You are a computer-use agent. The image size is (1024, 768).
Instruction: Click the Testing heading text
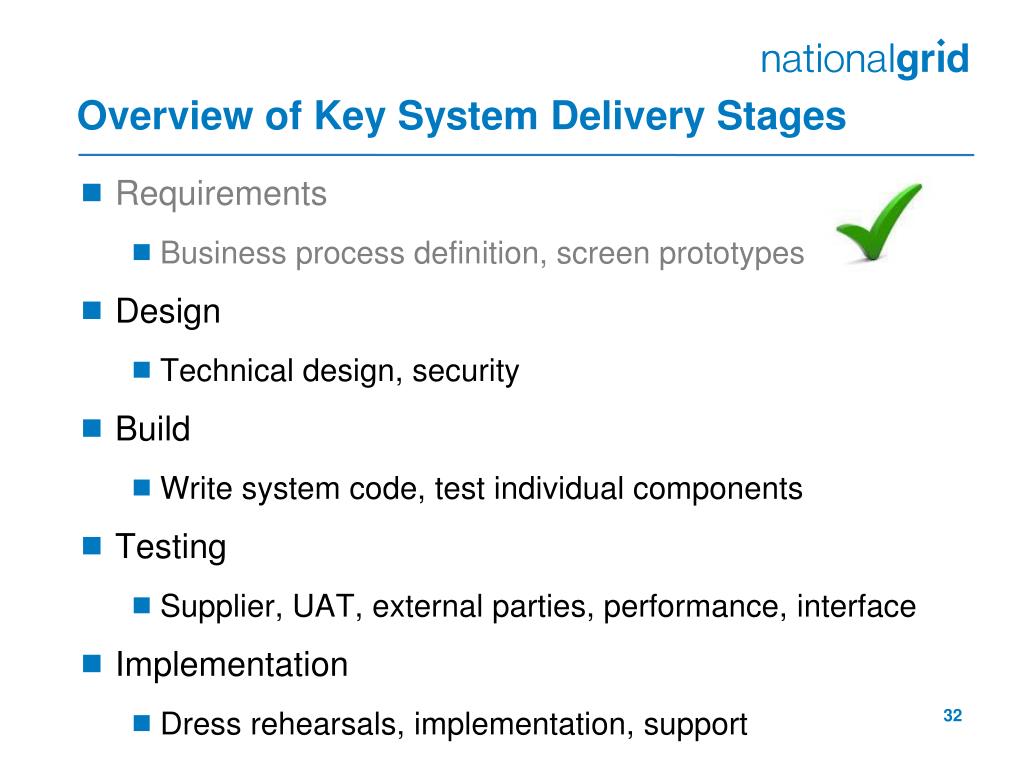(171, 547)
